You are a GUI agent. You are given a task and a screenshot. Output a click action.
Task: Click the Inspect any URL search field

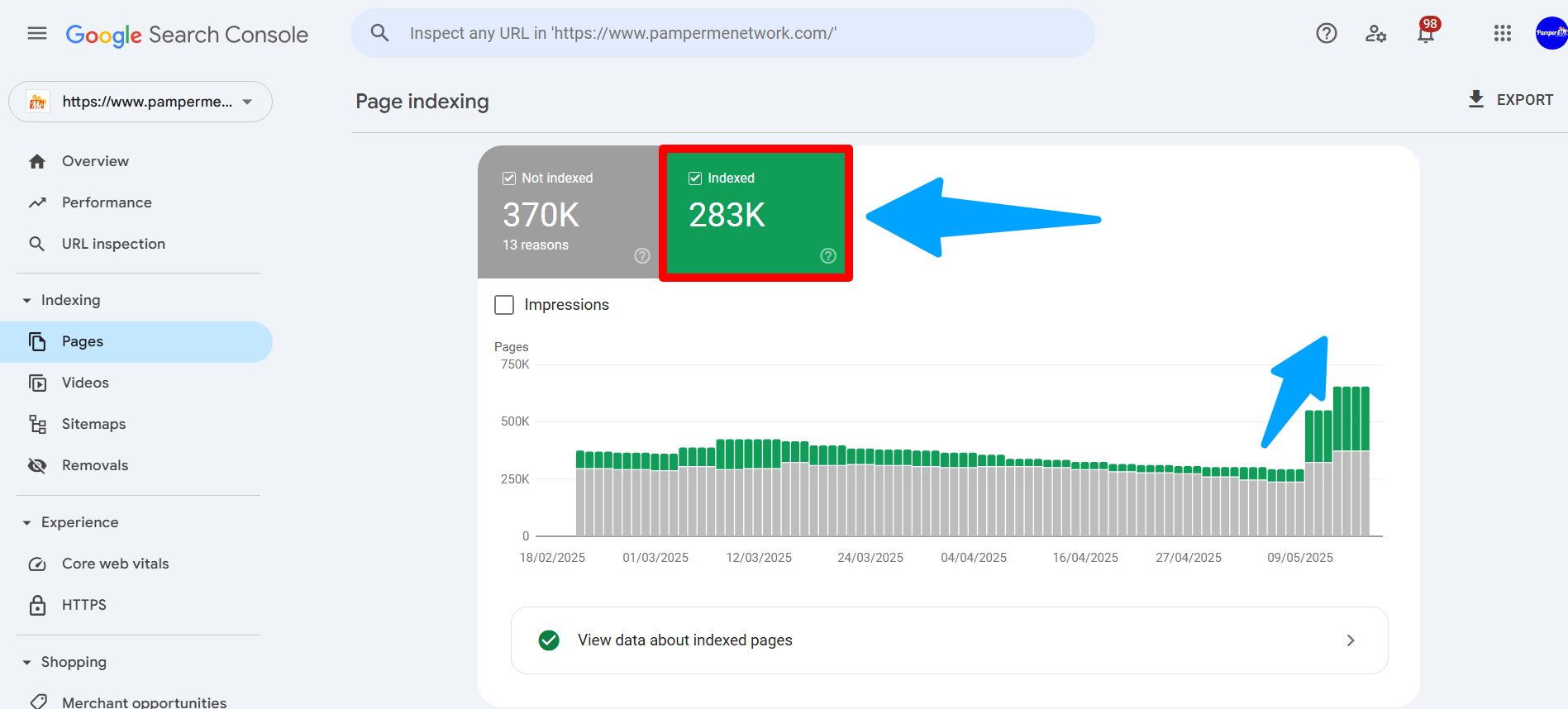(723, 33)
